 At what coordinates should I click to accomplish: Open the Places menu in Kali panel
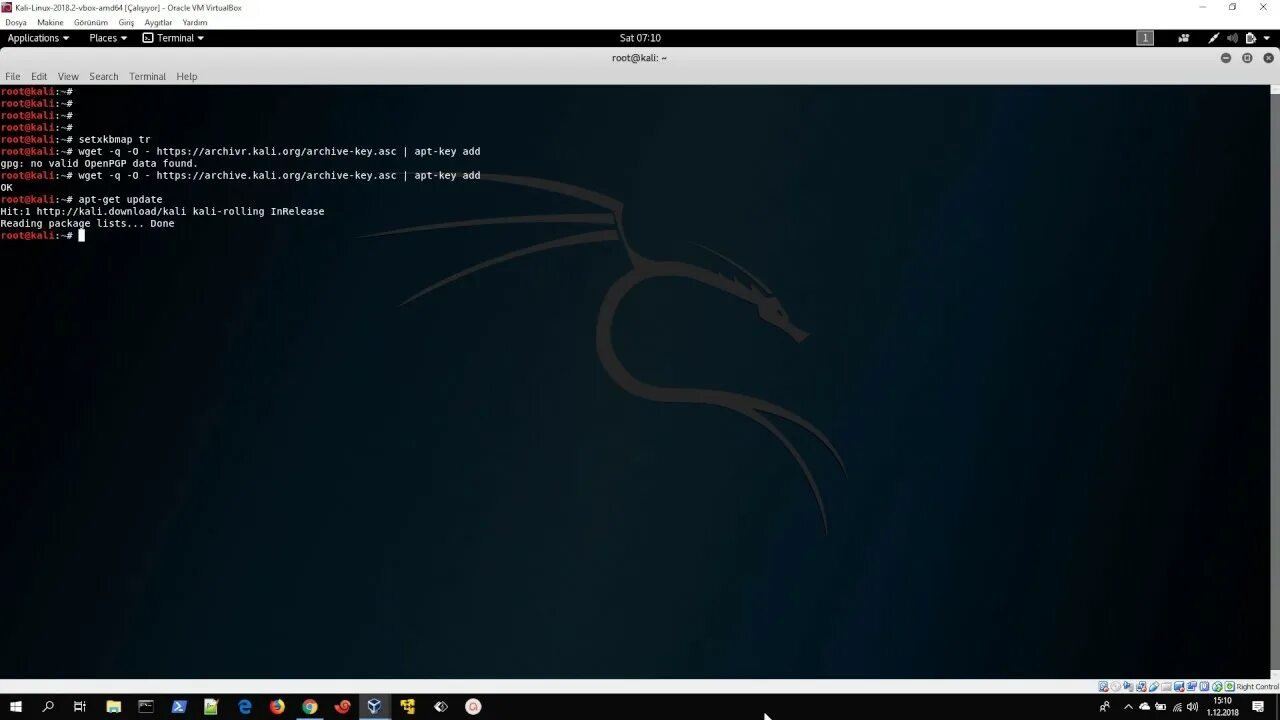tap(108, 38)
